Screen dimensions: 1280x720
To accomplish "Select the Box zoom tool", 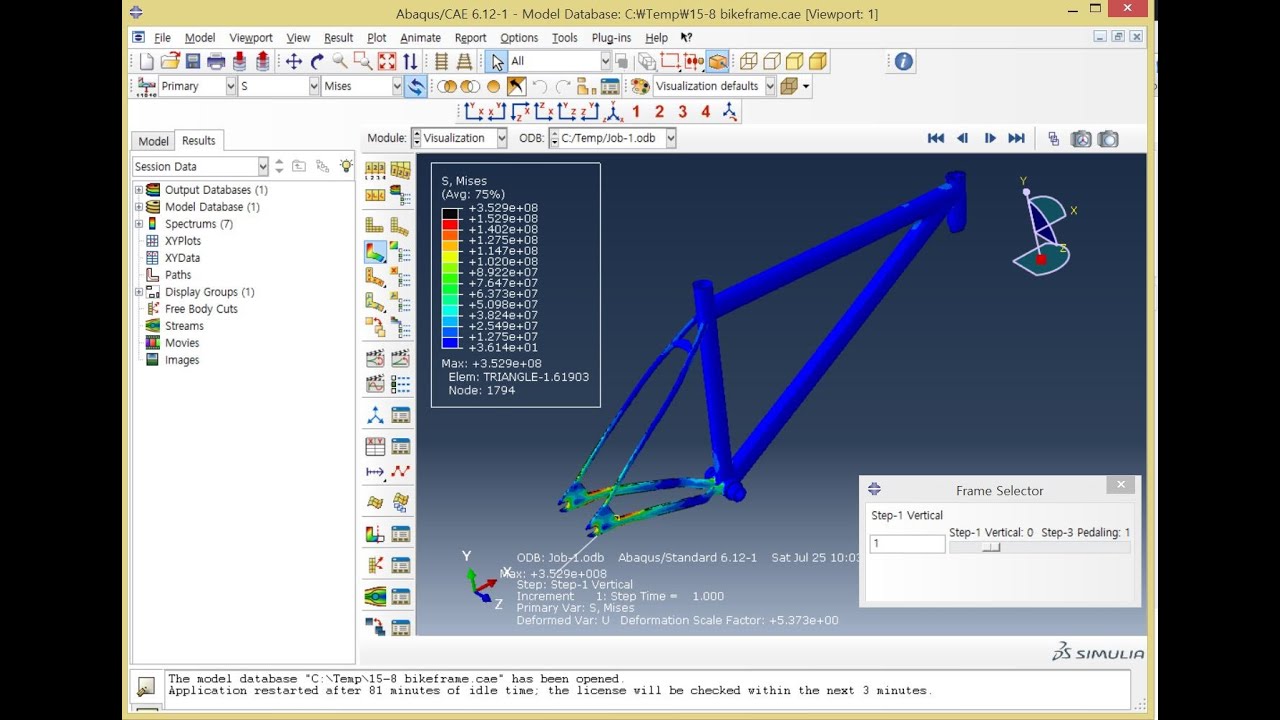I will click(363, 62).
